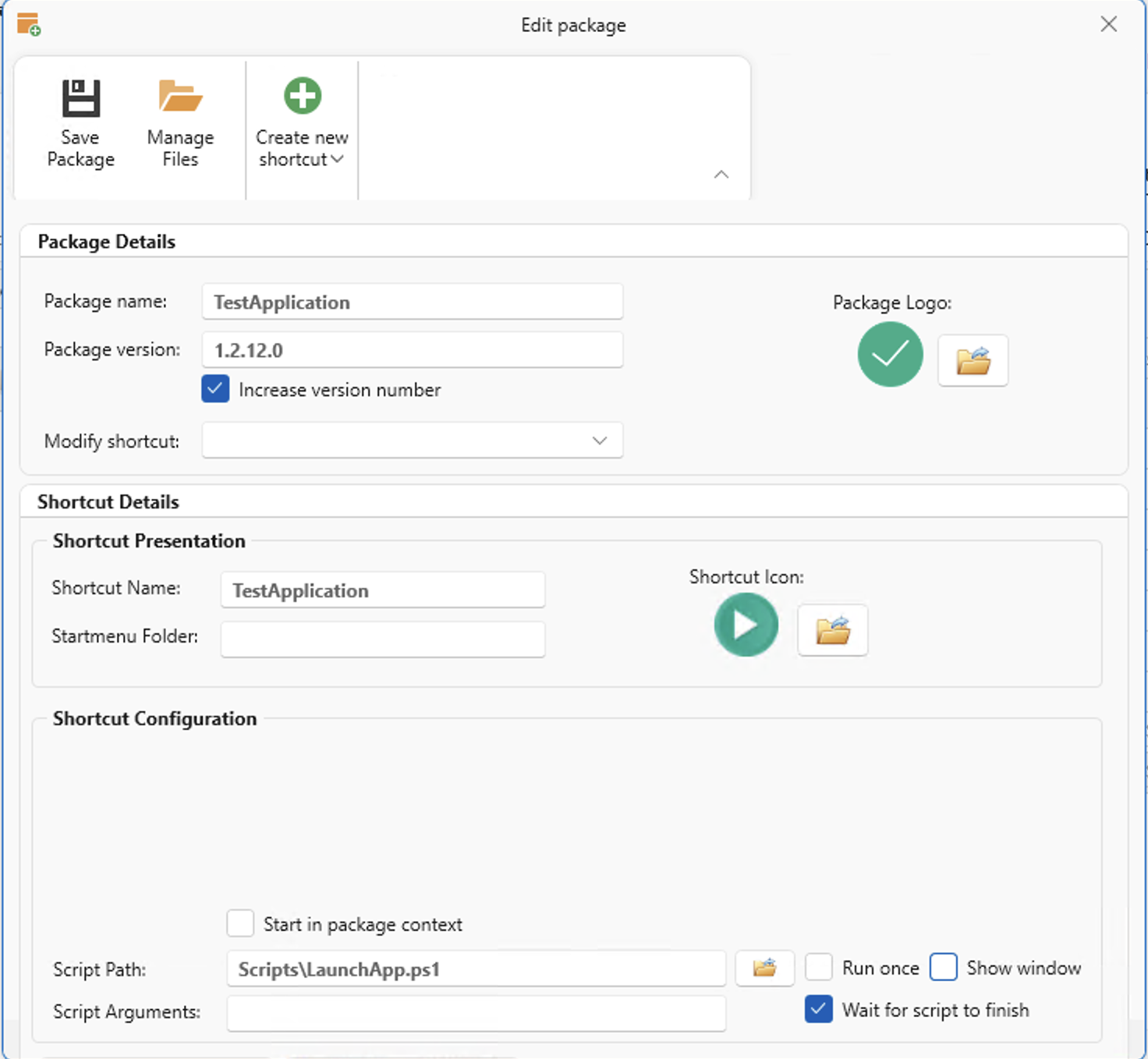Viewport: 1148px width, 1059px height.
Task: Click the Save Package floppy disk icon
Action: pos(81,98)
